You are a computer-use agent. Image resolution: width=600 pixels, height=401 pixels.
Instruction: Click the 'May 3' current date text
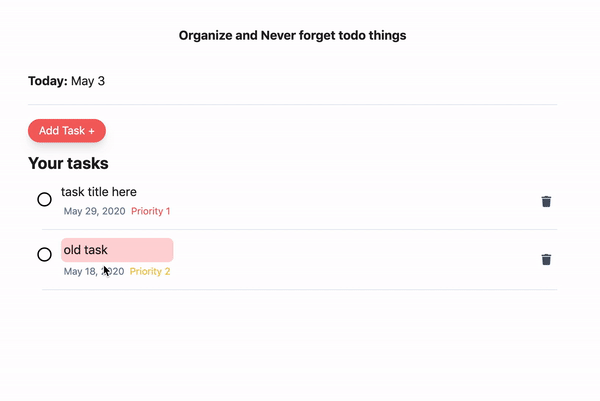click(88, 81)
